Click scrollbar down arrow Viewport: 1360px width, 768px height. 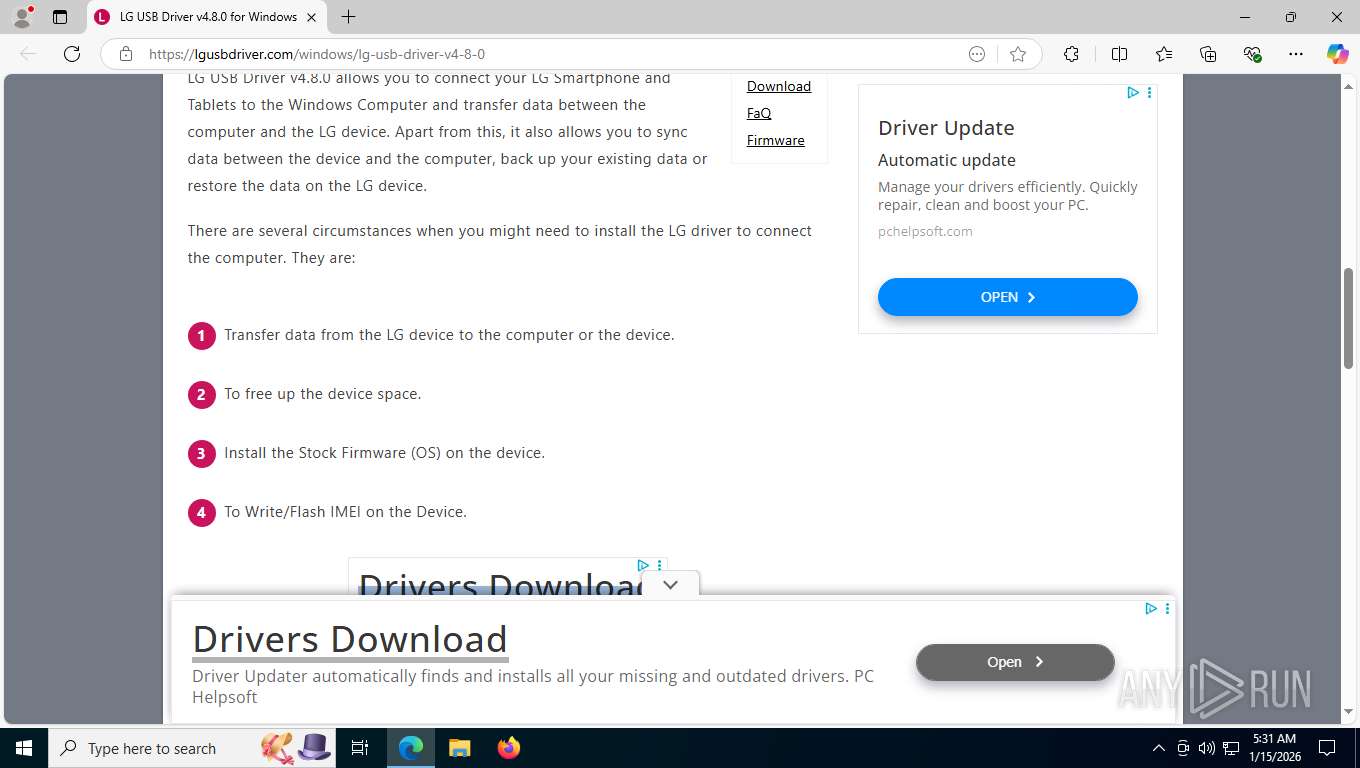tap(1348, 713)
